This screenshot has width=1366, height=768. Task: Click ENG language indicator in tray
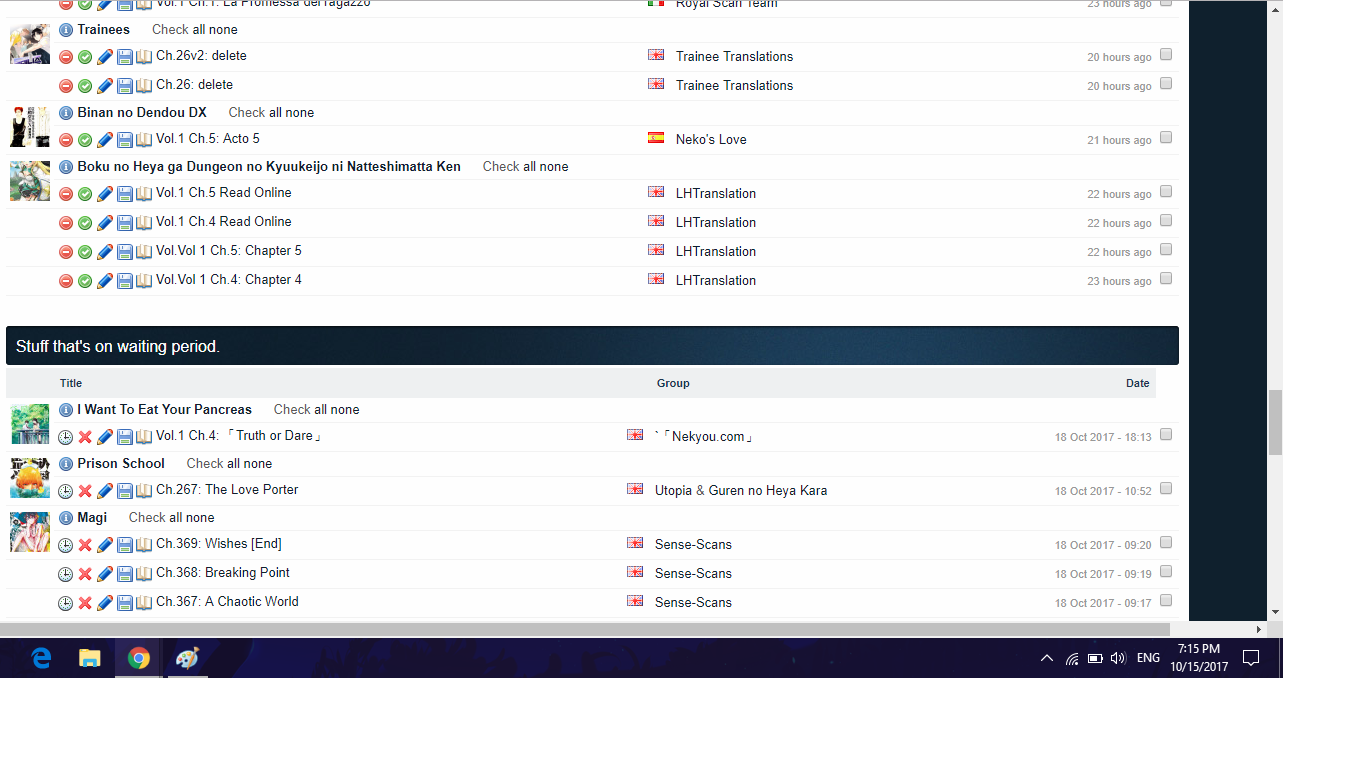(x=1148, y=658)
